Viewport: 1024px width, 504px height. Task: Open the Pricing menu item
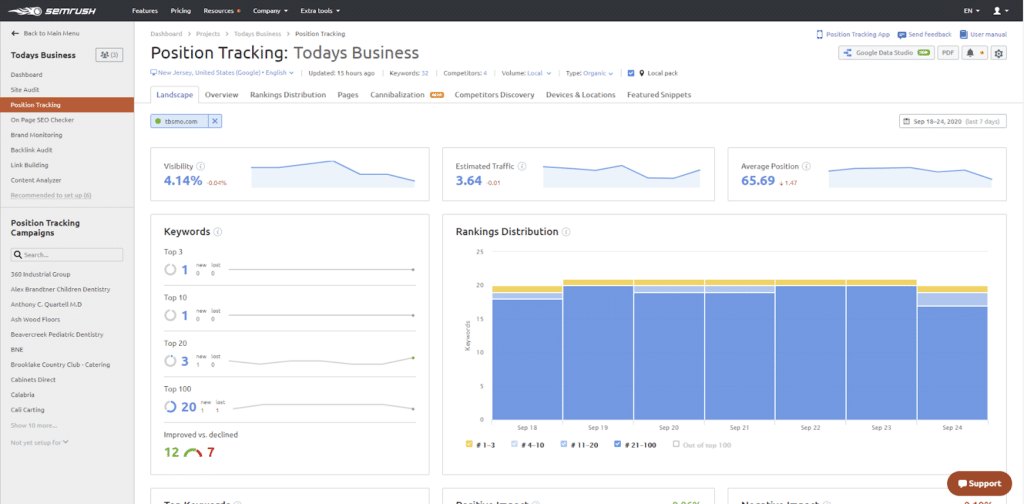tap(181, 11)
